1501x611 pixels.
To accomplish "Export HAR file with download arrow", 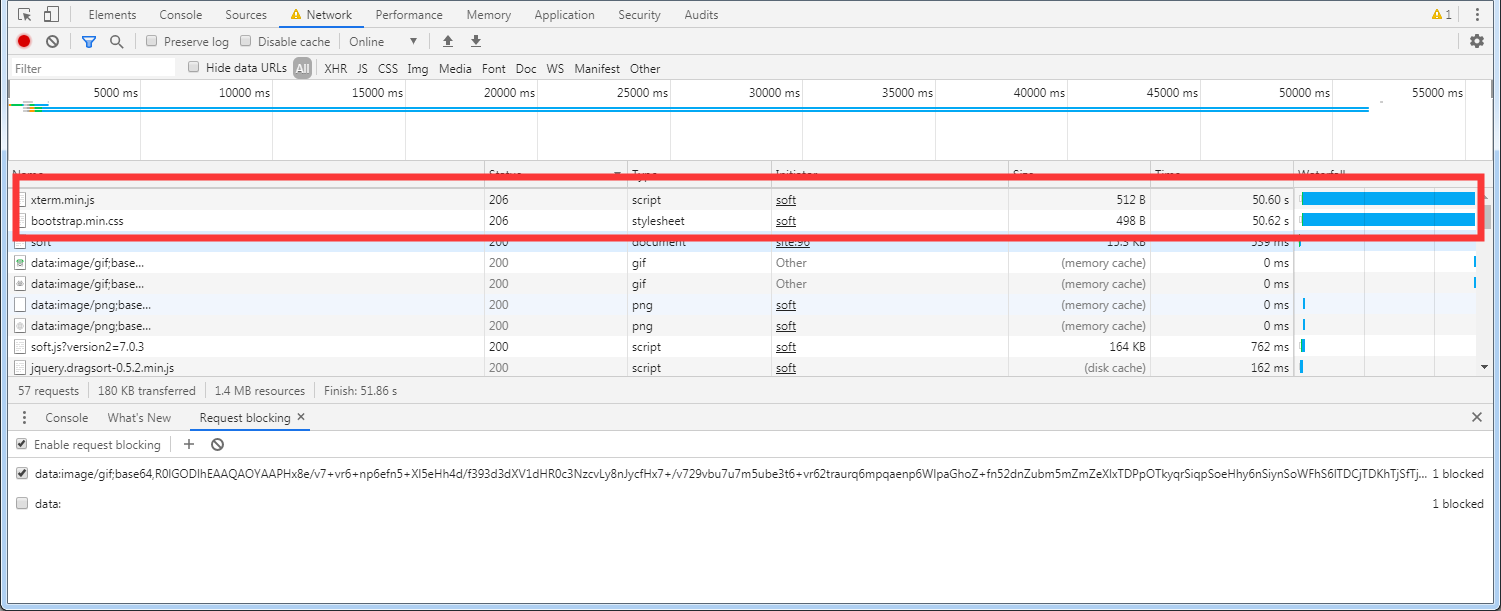I will [476, 41].
